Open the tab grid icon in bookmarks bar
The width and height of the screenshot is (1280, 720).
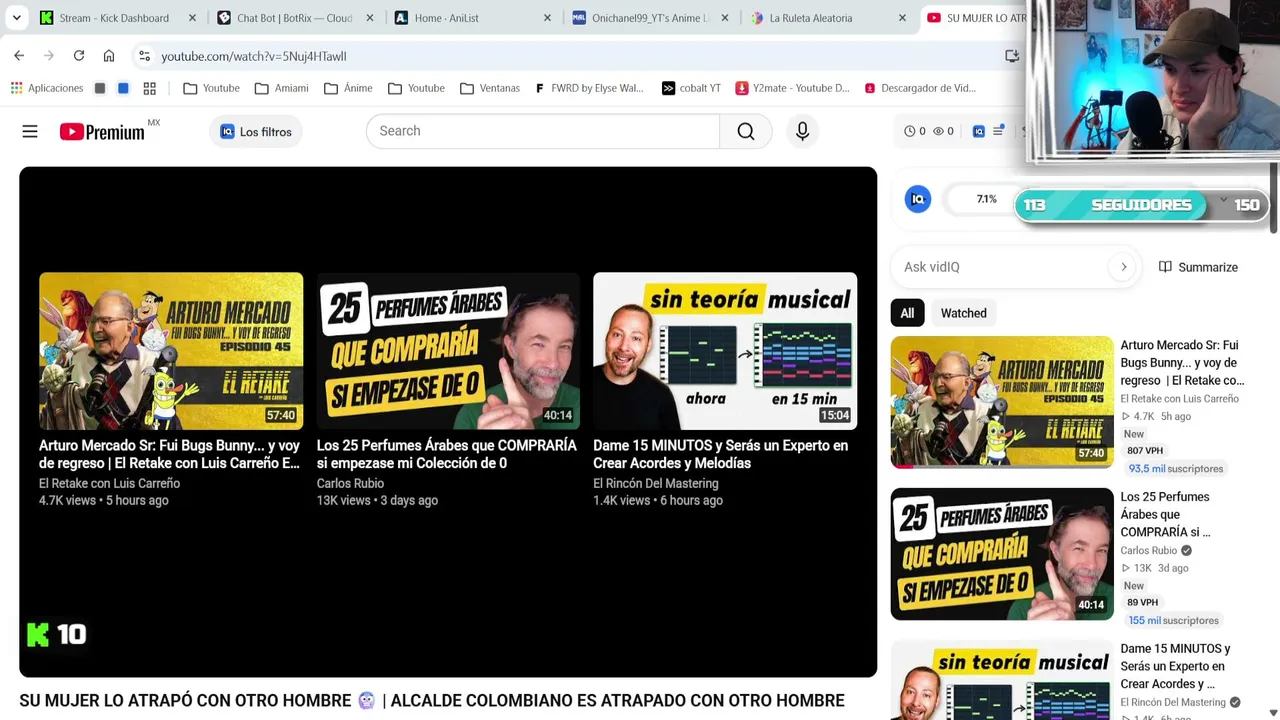149,88
